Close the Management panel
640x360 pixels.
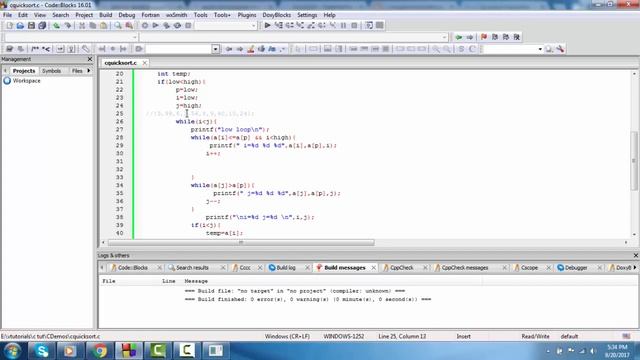point(90,59)
